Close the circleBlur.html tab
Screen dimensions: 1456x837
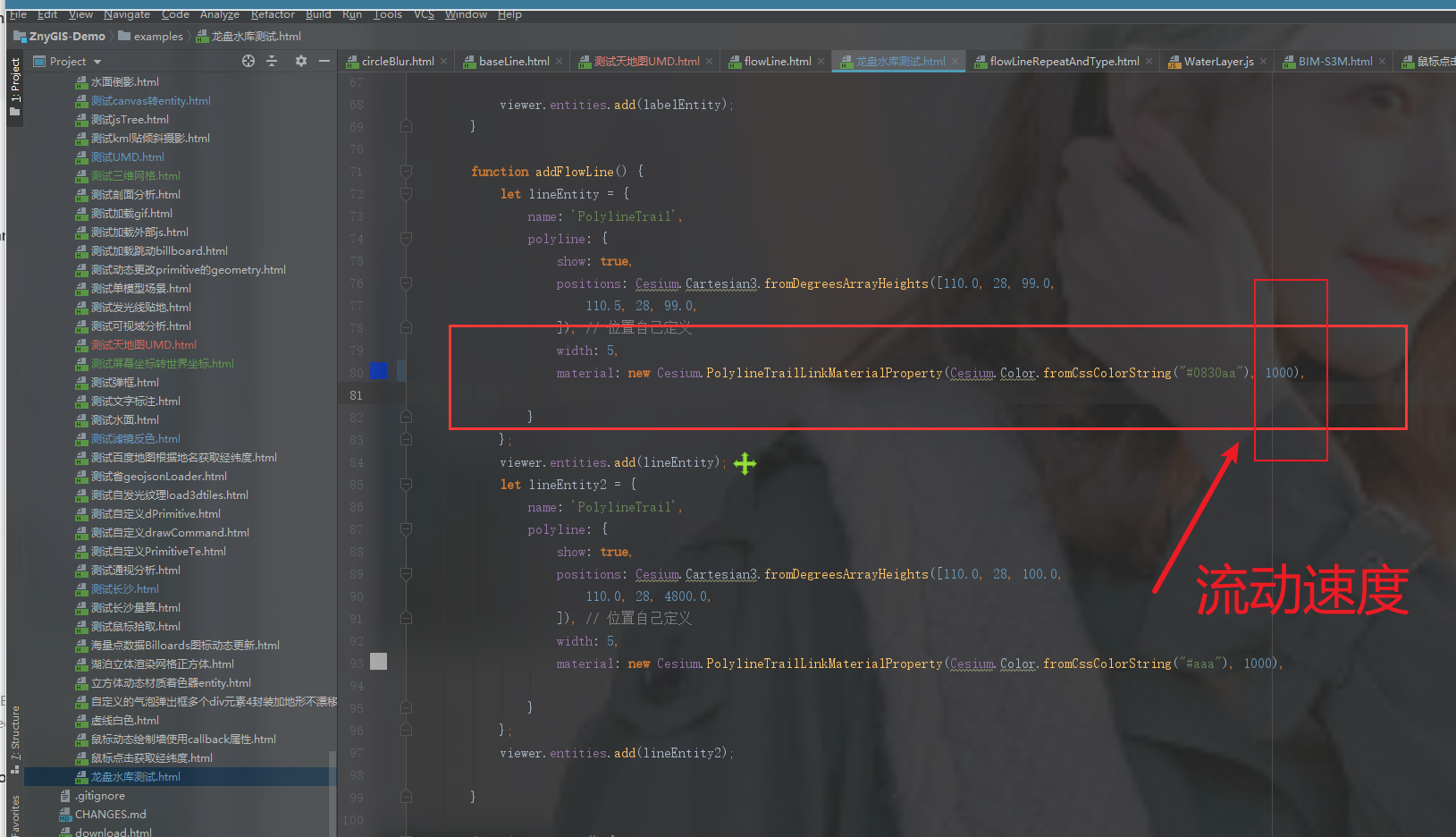pos(444,62)
